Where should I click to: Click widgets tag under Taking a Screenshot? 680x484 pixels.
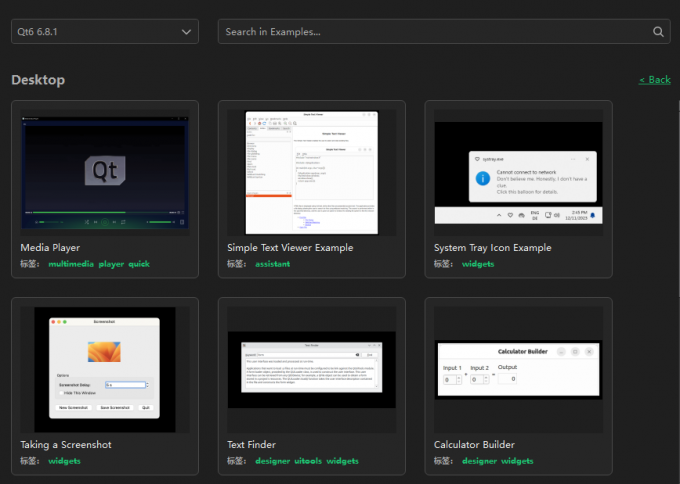click(65, 461)
